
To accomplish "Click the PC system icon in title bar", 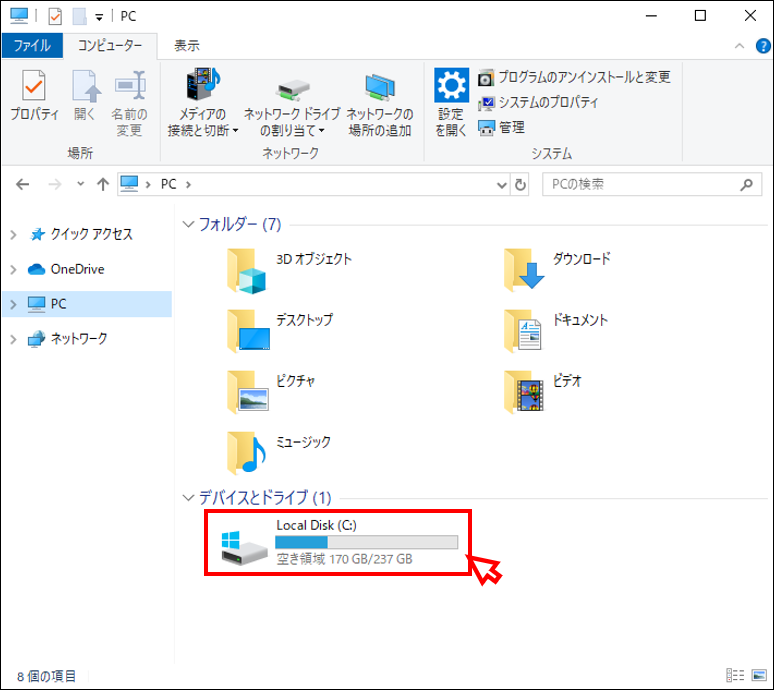I will [19, 16].
